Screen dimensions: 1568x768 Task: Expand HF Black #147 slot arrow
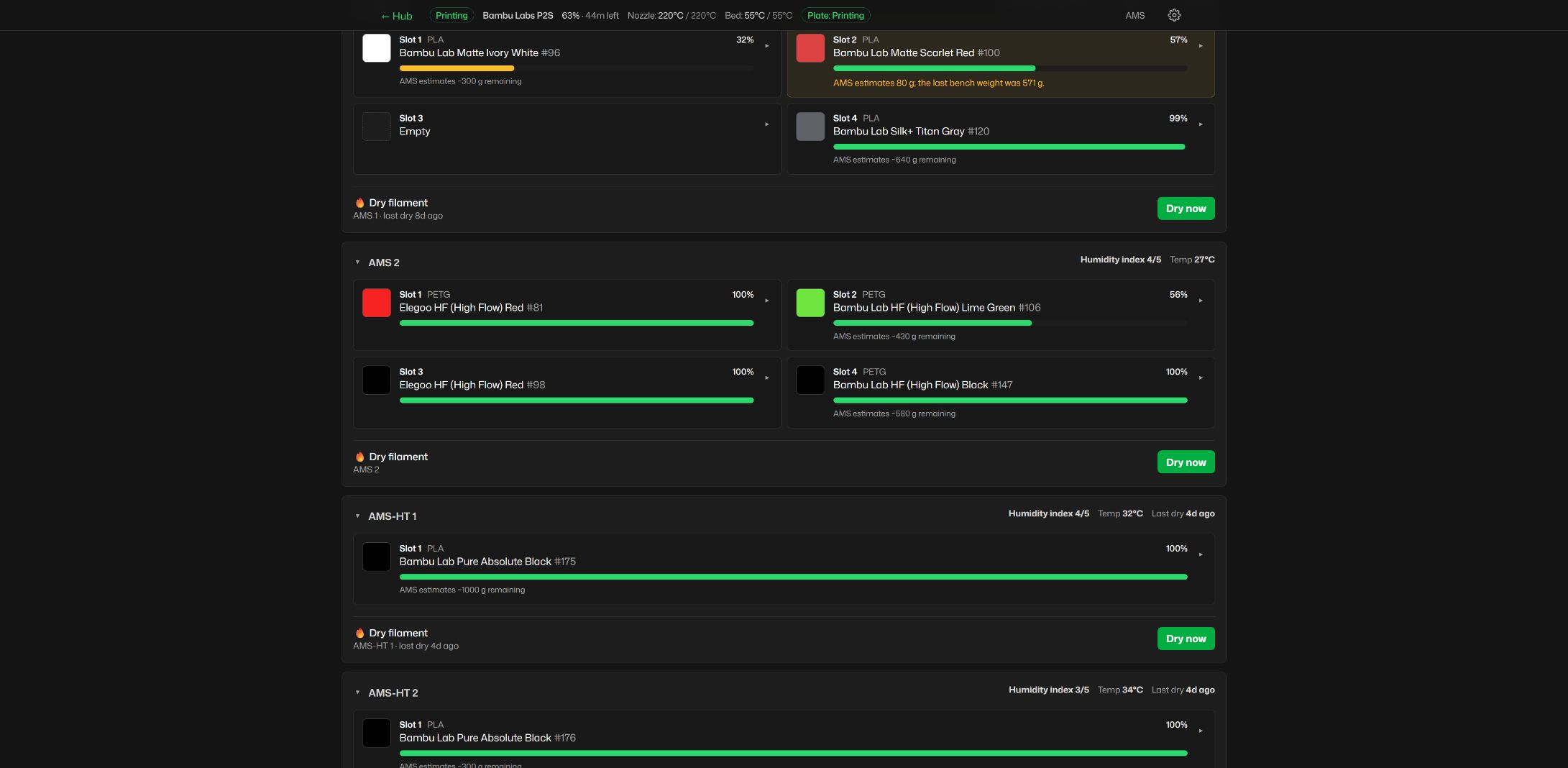pyautogui.click(x=1201, y=378)
